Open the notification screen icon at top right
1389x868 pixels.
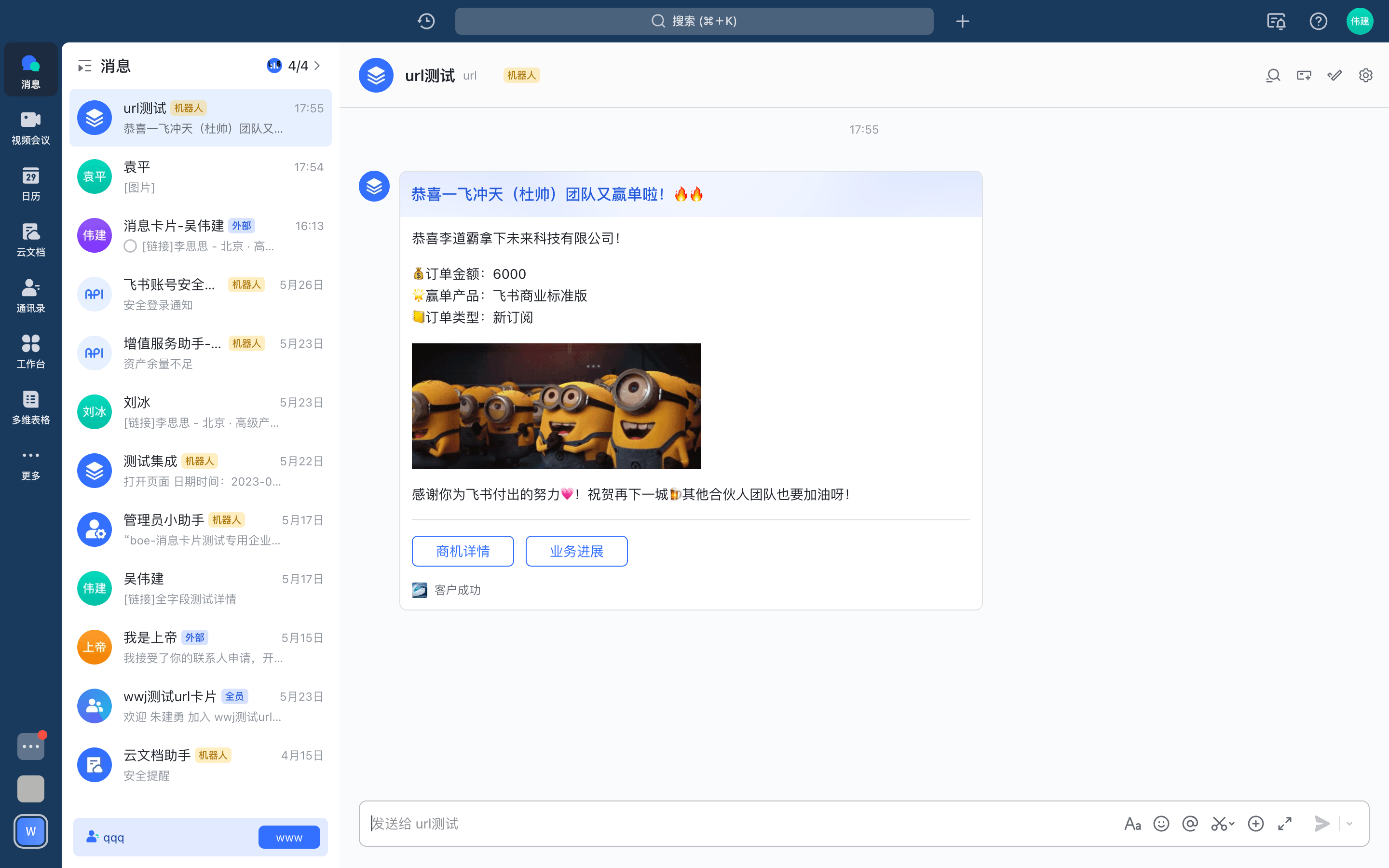pos(1276,21)
